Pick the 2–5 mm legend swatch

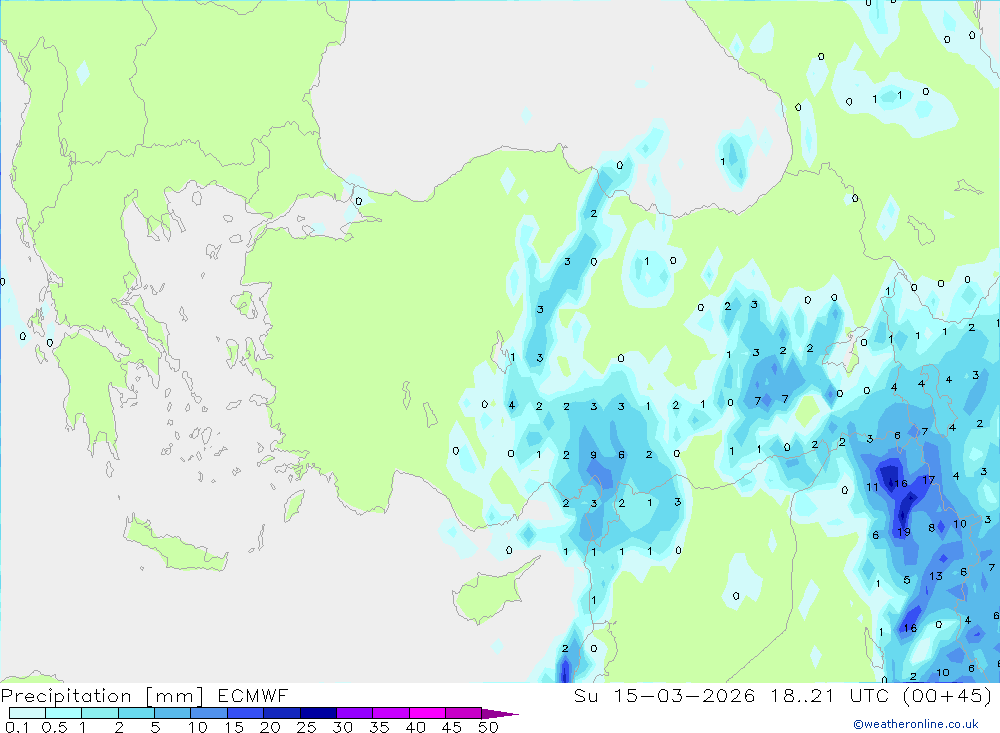136,713
